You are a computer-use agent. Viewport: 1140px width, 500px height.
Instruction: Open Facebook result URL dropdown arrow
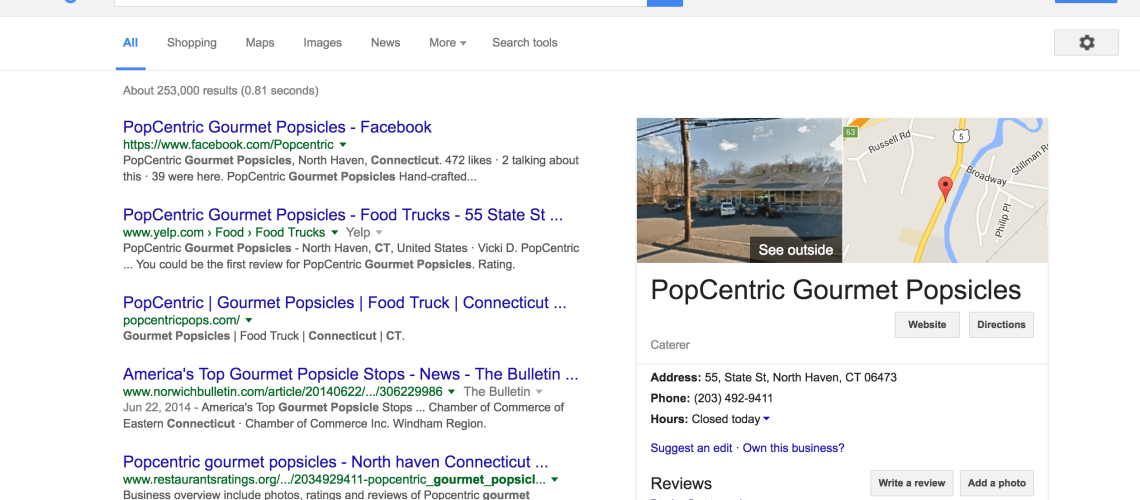tap(343, 145)
